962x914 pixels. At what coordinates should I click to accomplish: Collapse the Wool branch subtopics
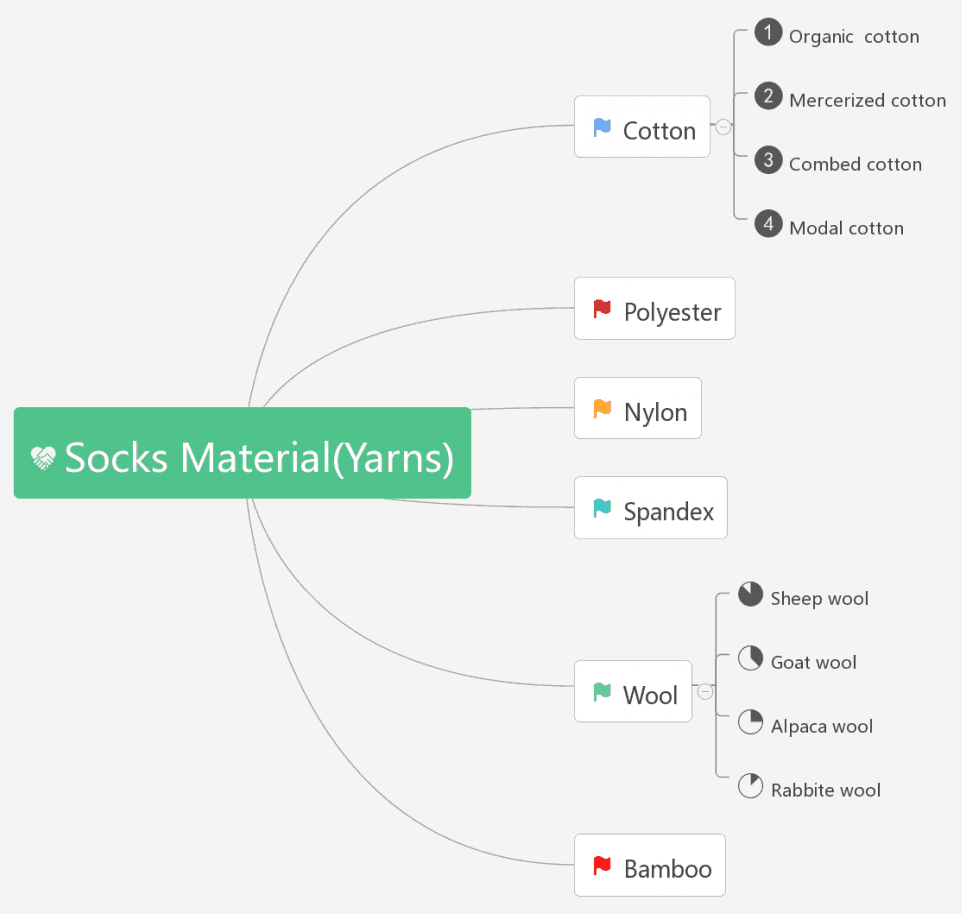click(x=705, y=691)
